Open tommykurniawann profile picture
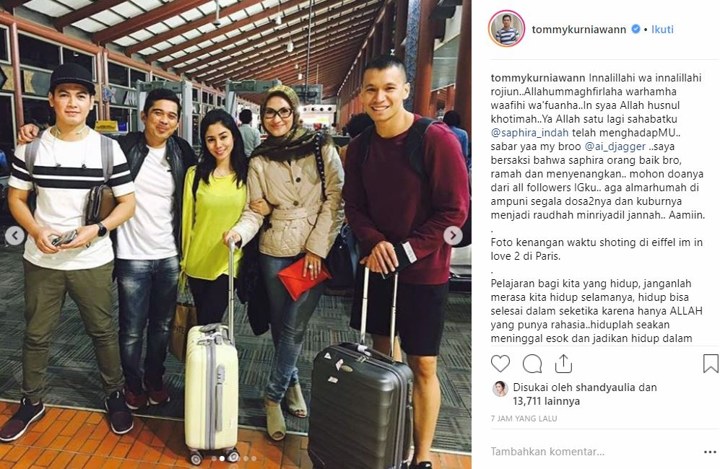 pyautogui.click(x=506, y=29)
